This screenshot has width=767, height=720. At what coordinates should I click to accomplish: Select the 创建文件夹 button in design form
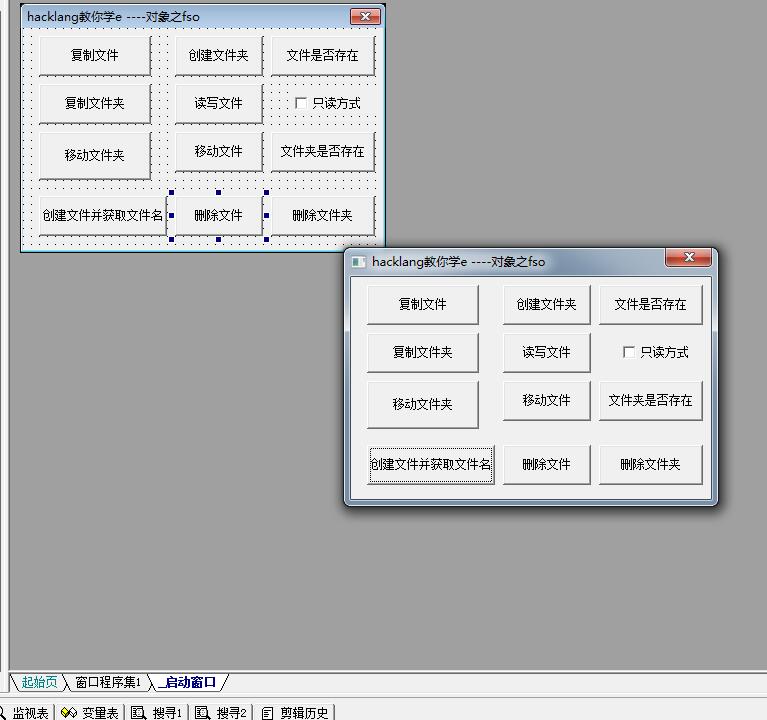(219, 55)
